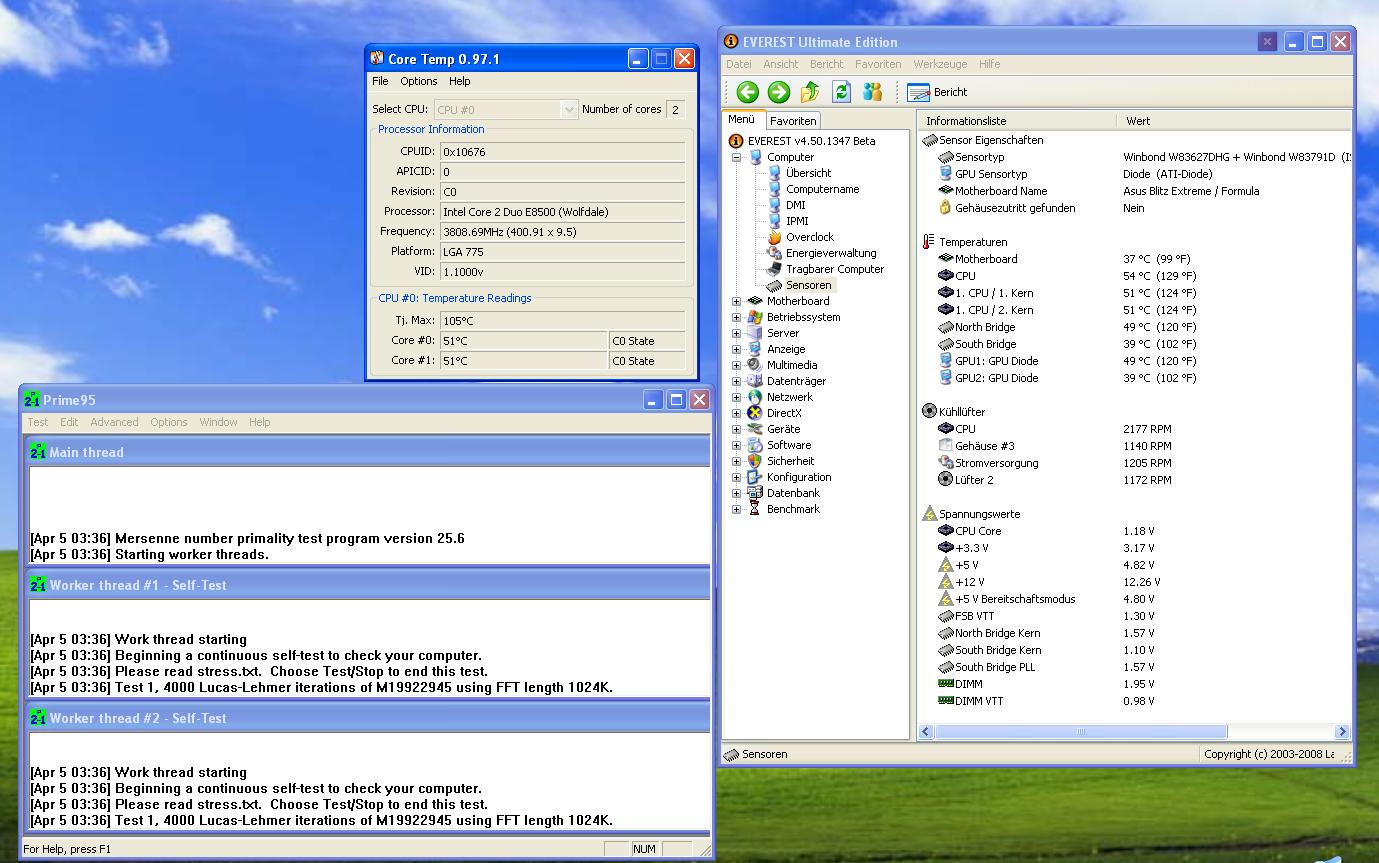Screen dimensions: 1379x863
Task: Select the Gehäuse #3 fan row
Action: pyautogui.click(x=1134, y=446)
